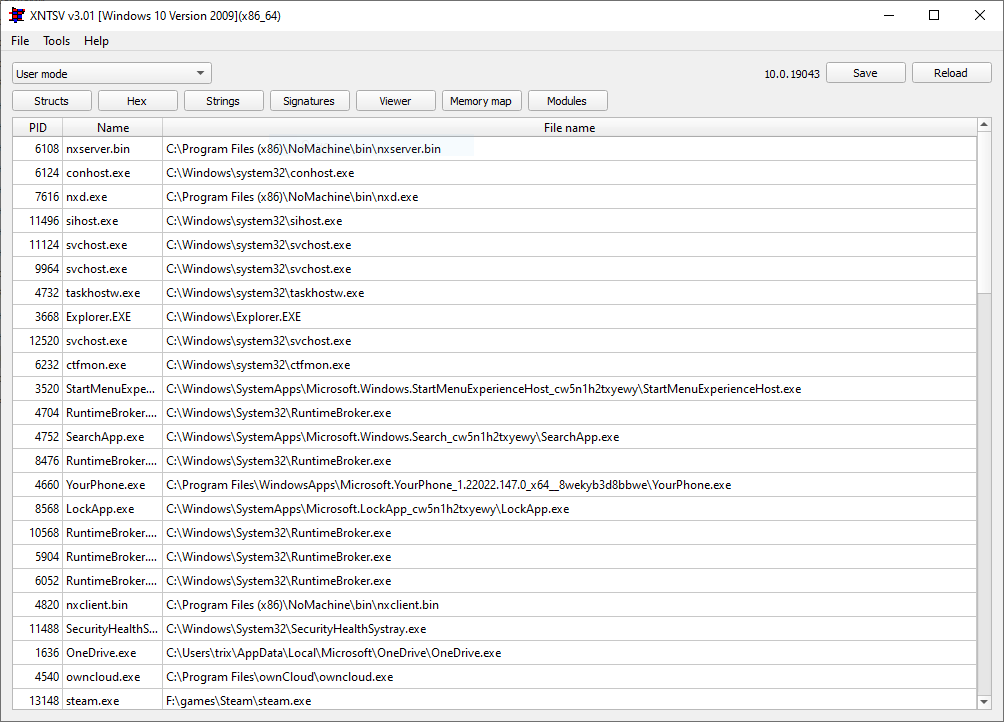
Task: Select the OneDrive.exe process name
Action: (101, 653)
